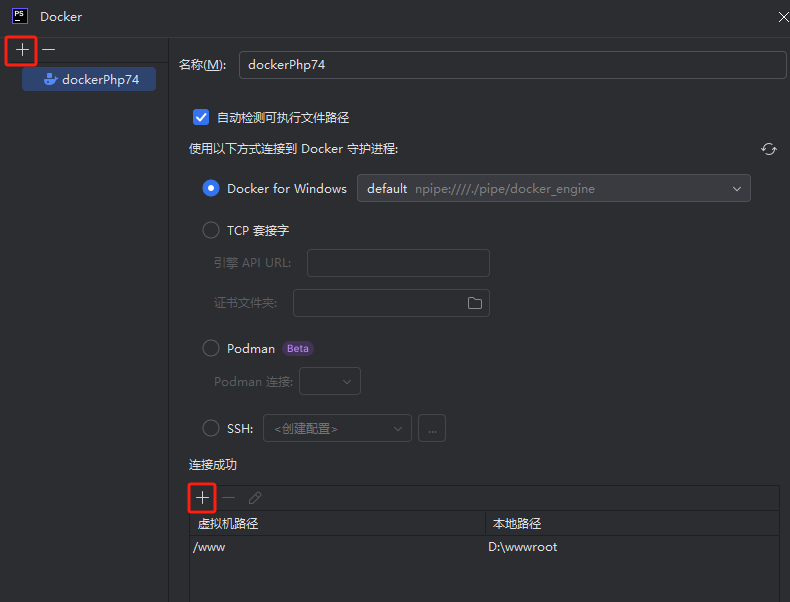Add a new Docker configuration

coord(22,50)
